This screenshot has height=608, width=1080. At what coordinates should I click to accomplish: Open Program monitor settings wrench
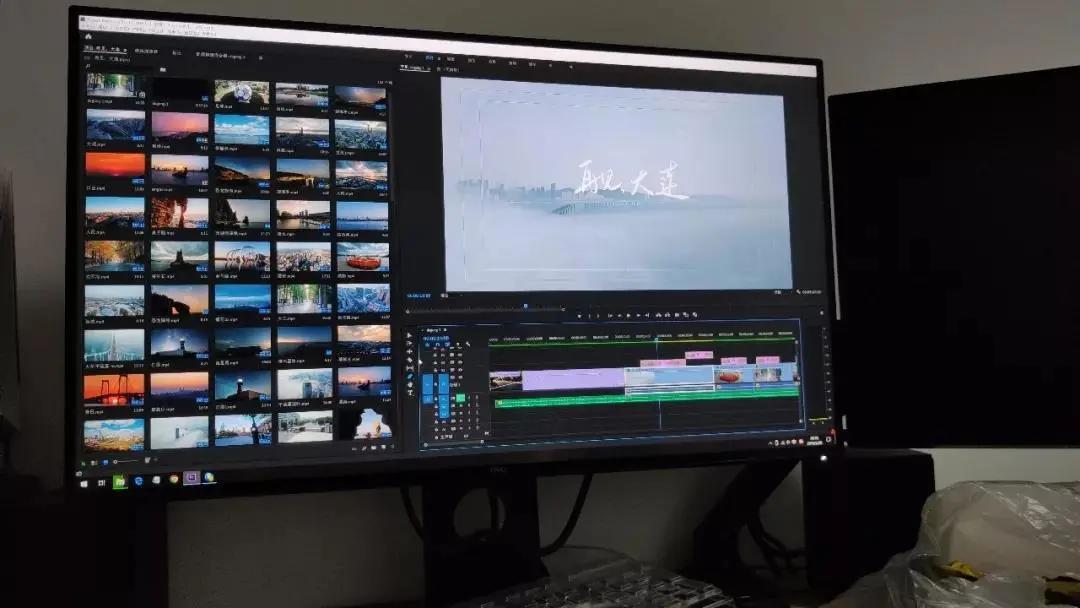(798, 293)
